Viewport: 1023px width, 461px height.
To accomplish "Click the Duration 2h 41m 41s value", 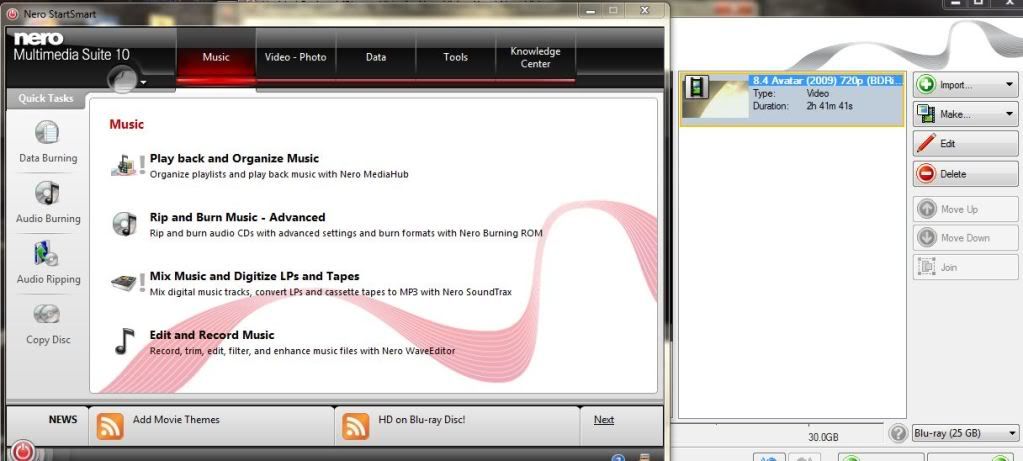I will [x=830, y=106].
